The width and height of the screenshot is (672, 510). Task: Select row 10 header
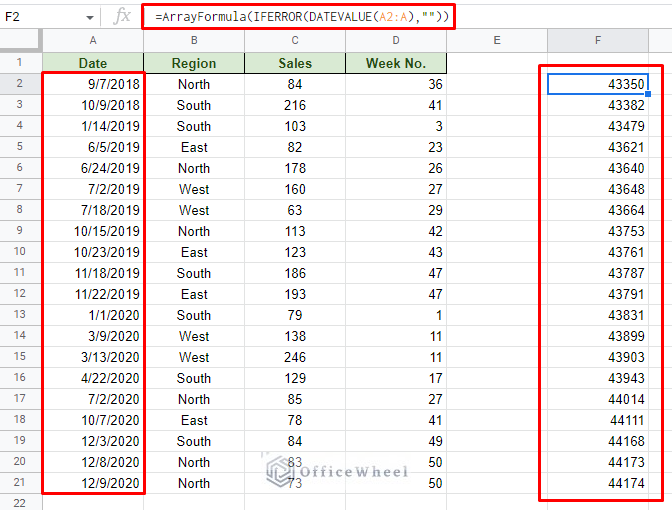[20, 252]
